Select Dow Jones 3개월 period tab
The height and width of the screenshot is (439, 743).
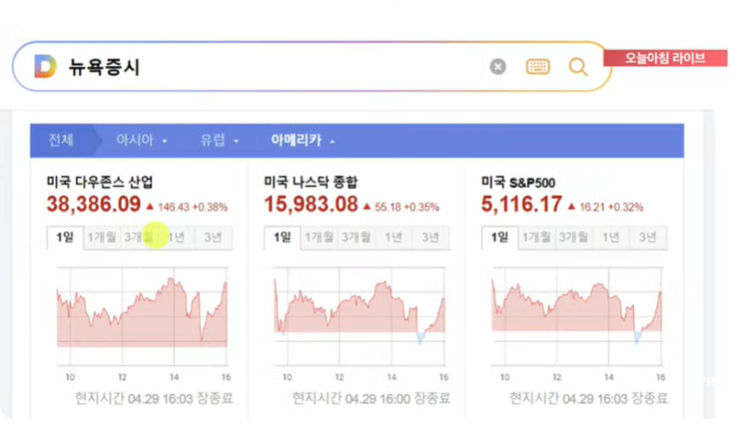click(x=139, y=237)
